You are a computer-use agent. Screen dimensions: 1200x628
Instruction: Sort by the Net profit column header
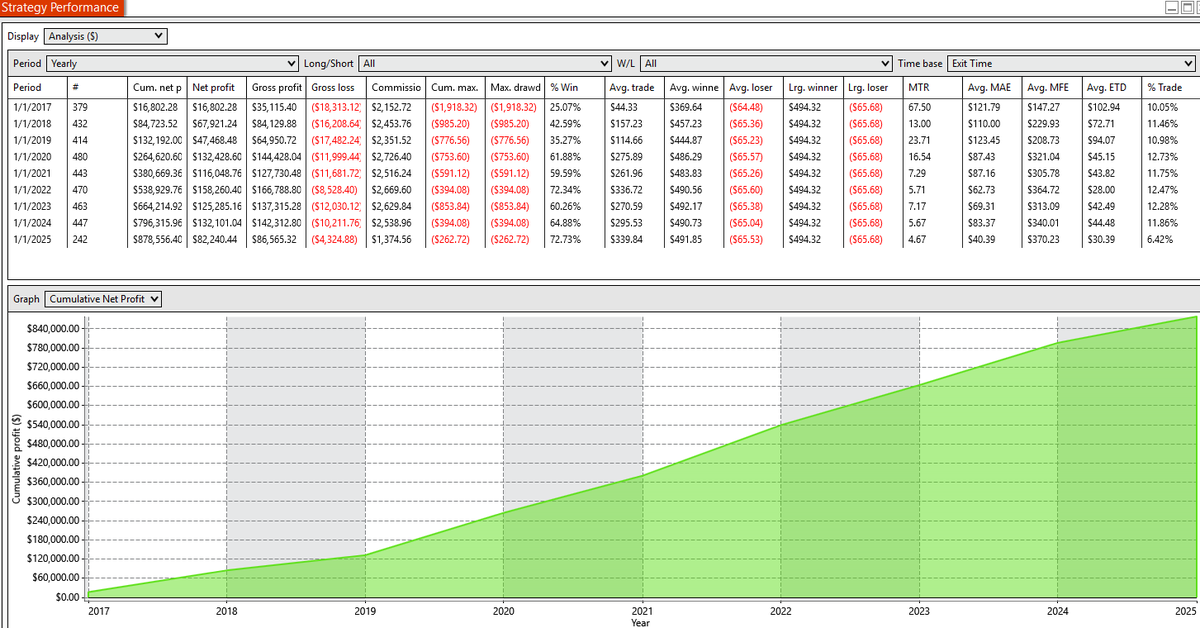pyautogui.click(x=217, y=88)
